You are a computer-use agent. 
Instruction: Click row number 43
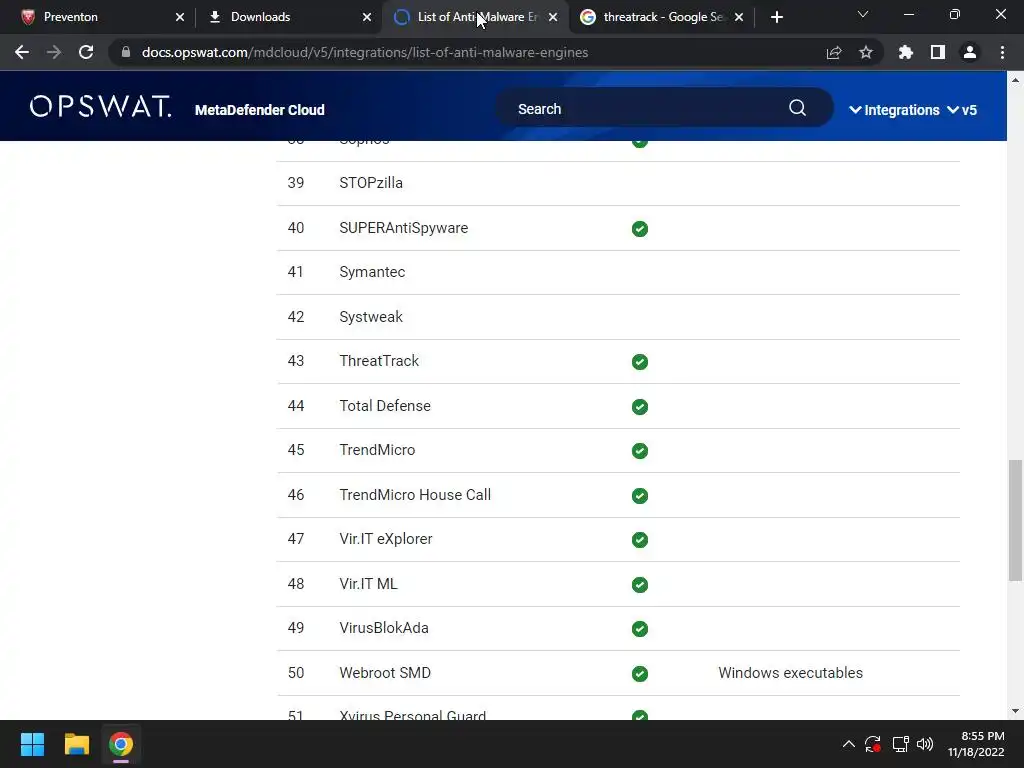tap(296, 360)
